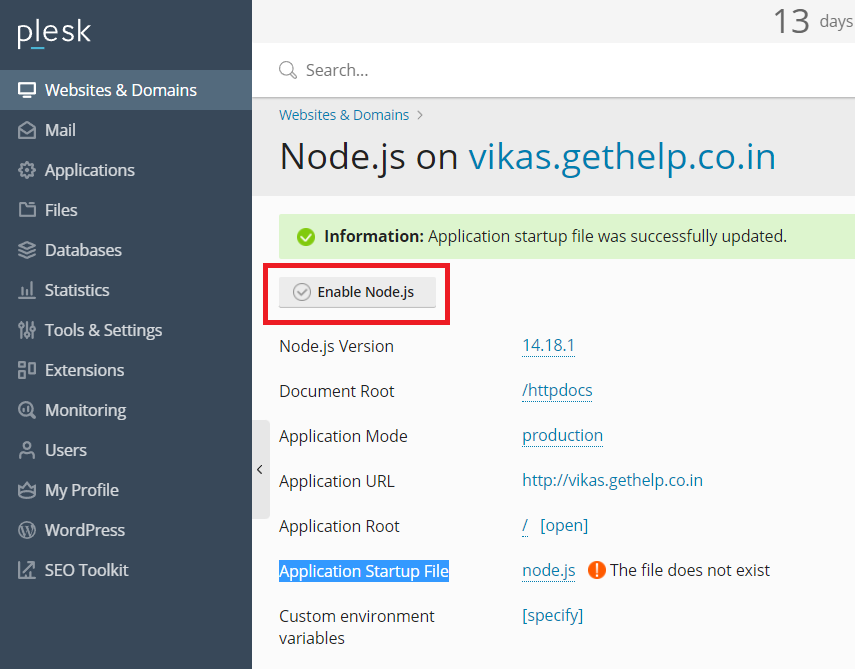Image resolution: width=855 pixels, height=669 pixels.
Task: Open Tools & Settings
Action: 126,330
